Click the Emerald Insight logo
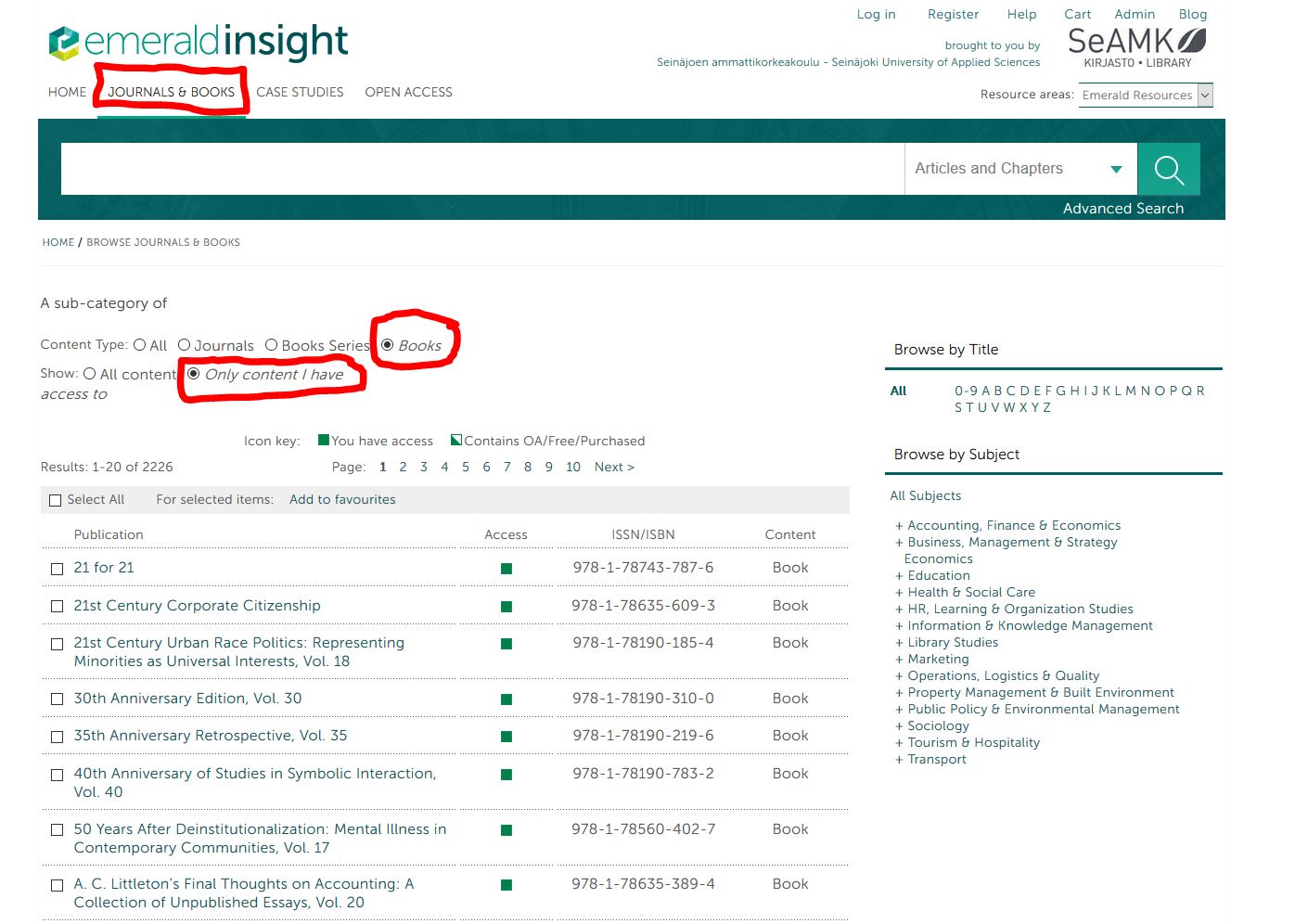1295x924 pixels. tap(198, 42)
